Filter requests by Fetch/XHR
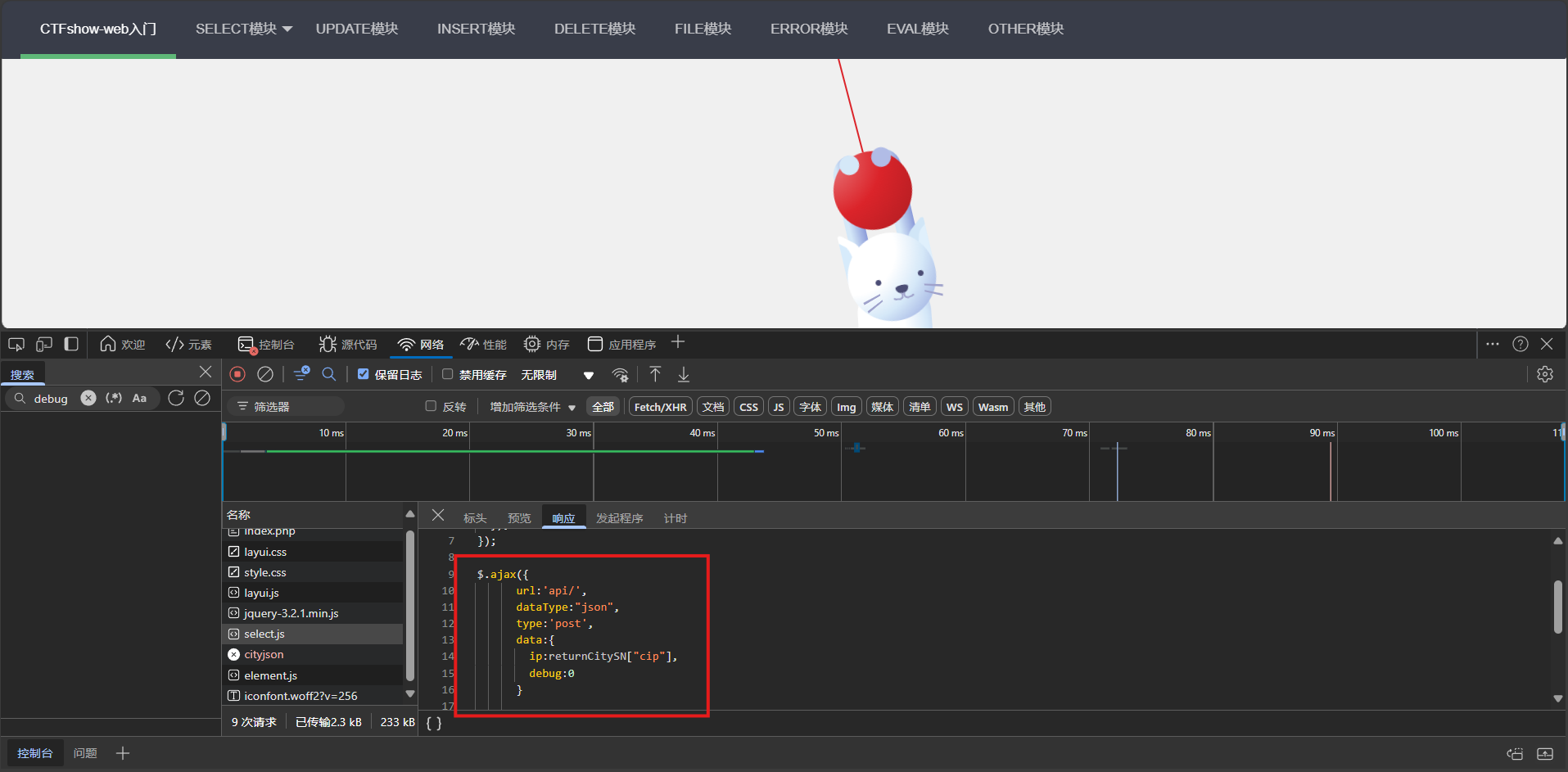The width and height of the screenshot is (1568, 772). (x=660, y=407)
